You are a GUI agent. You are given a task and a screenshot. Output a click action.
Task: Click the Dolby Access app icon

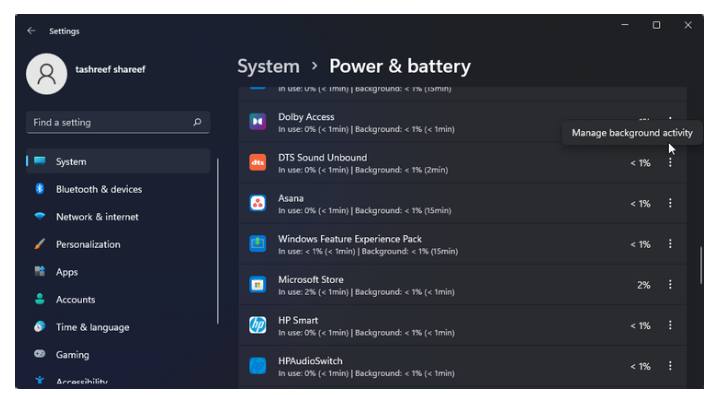pyautogui.click(x=257, y=122)
